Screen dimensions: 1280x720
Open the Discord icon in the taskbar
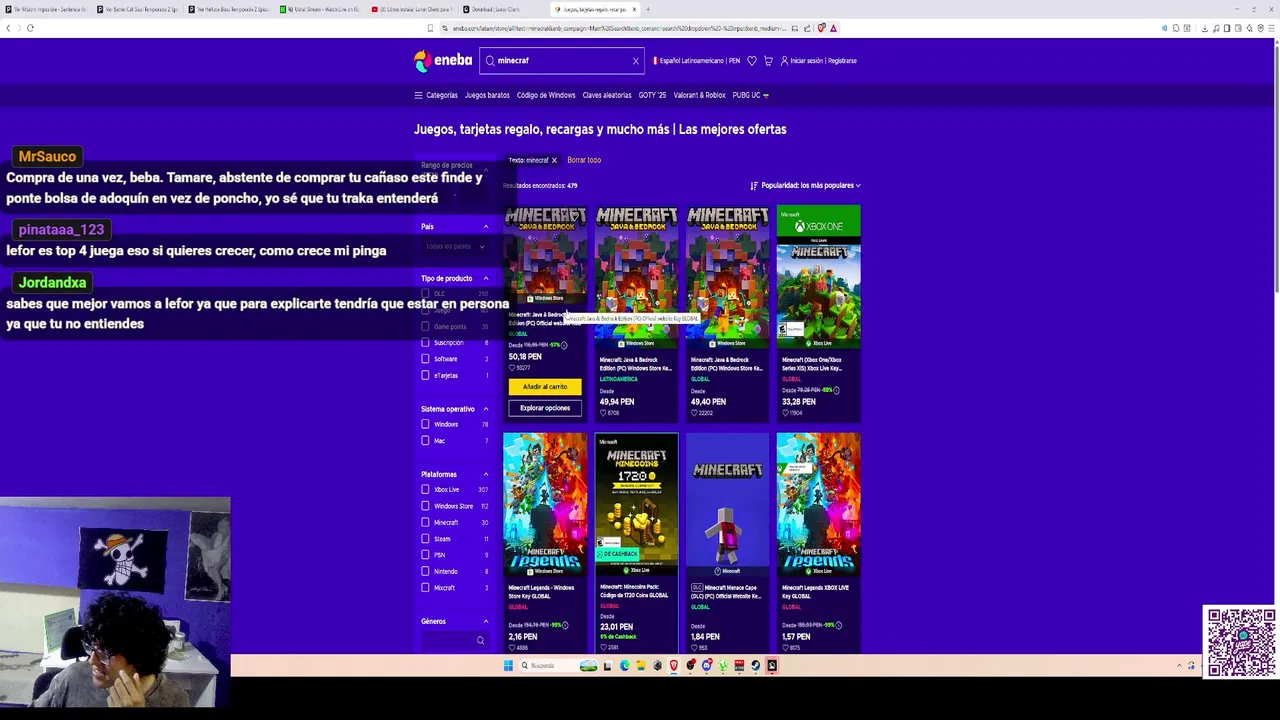pos(707,665)
